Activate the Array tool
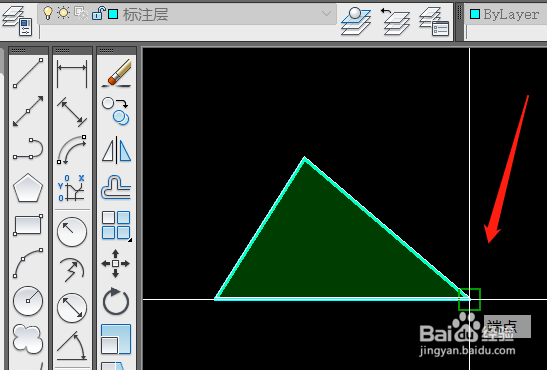The width and height of the screenshot is (547, 370). (116, 225)
